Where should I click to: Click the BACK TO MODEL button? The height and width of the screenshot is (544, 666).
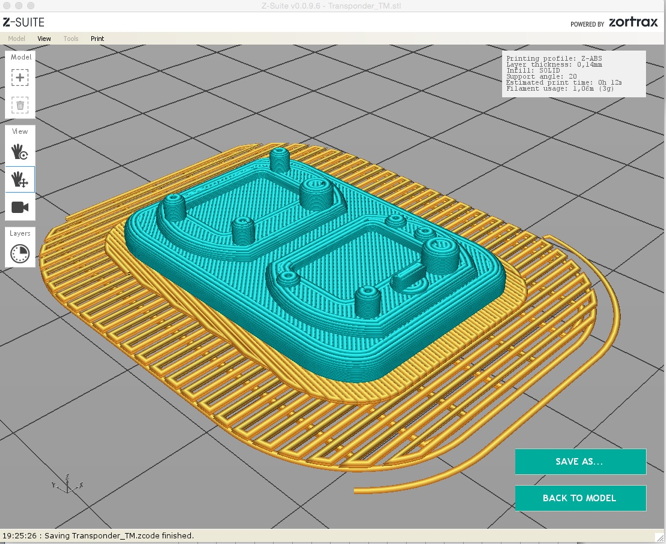[579, 498]
